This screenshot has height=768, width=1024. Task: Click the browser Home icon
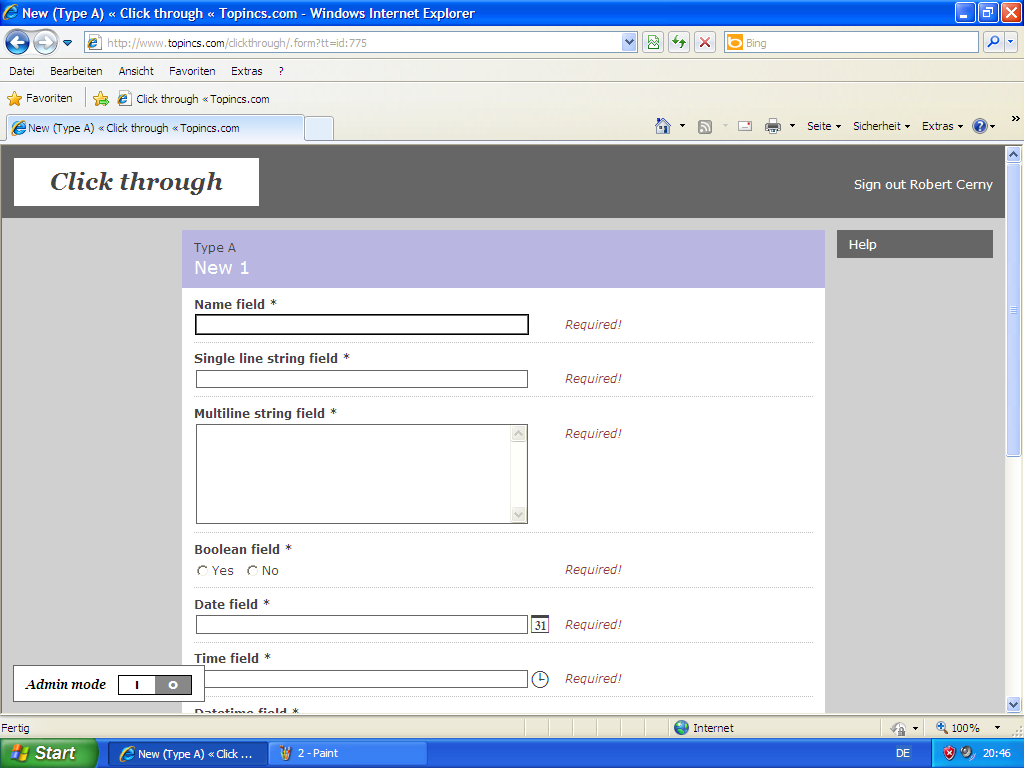[662, 126]
